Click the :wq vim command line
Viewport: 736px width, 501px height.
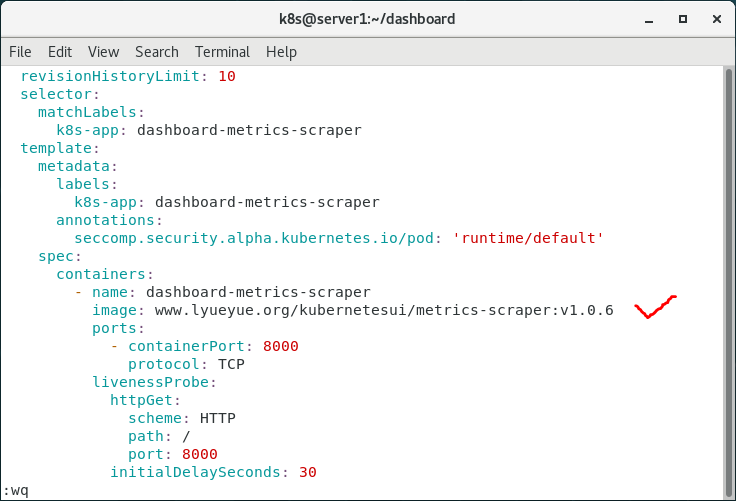coord(16,491)
